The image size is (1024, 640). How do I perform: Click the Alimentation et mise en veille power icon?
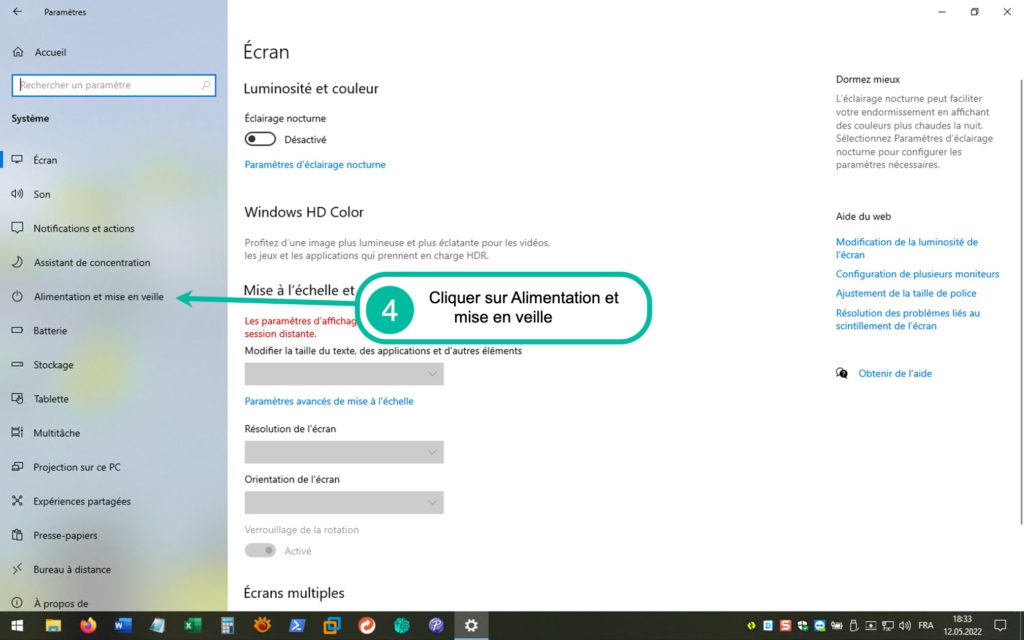point(17,297)
